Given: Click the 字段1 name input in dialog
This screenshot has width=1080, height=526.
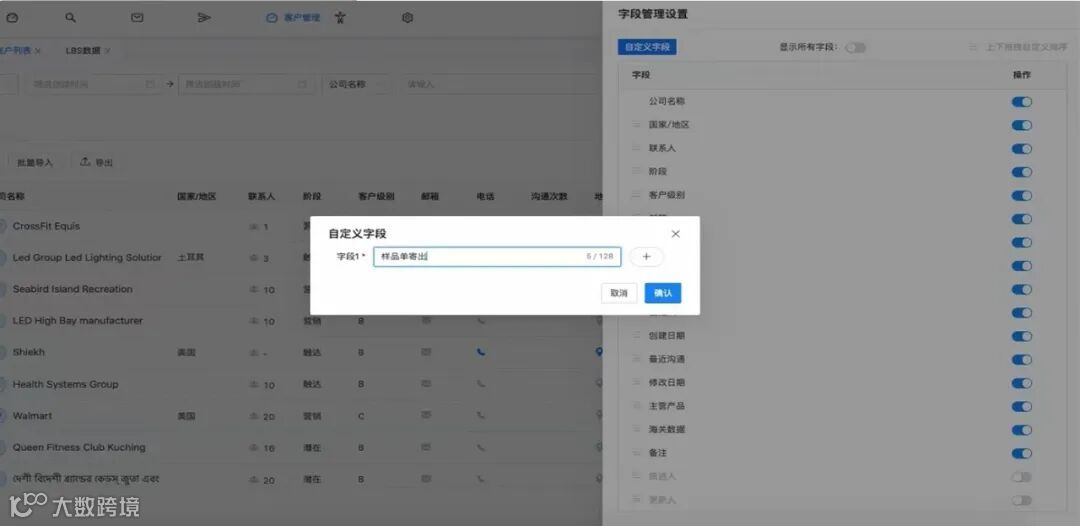Looking at the screenshot, I should [497, 257].
